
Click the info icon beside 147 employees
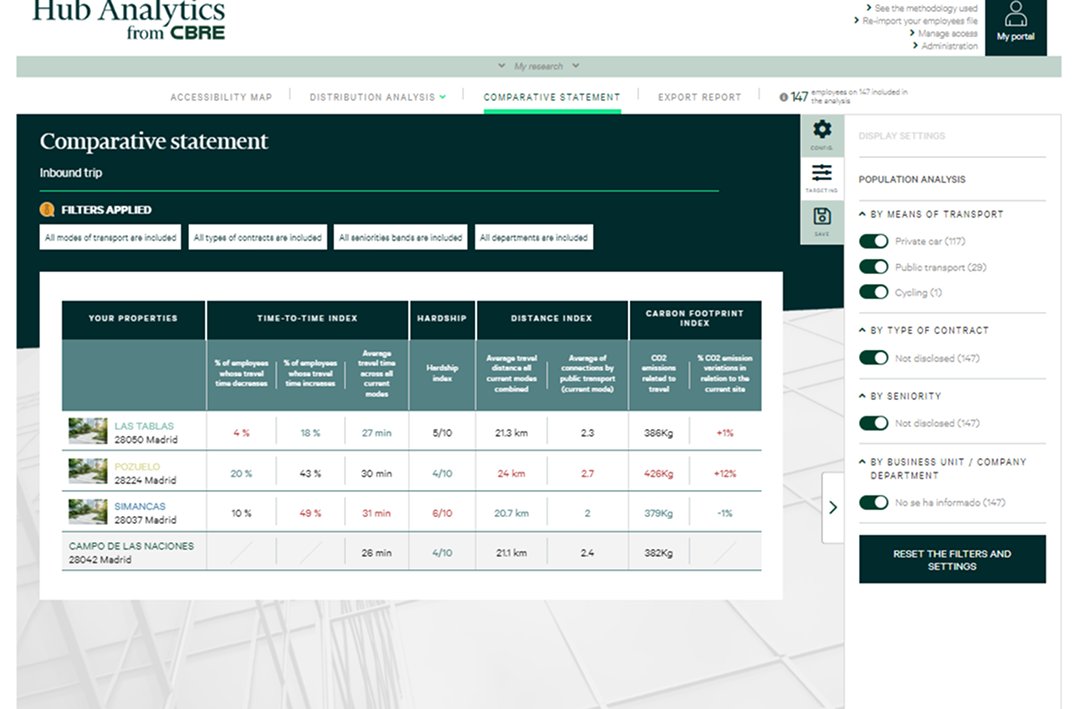coord(783,97)
